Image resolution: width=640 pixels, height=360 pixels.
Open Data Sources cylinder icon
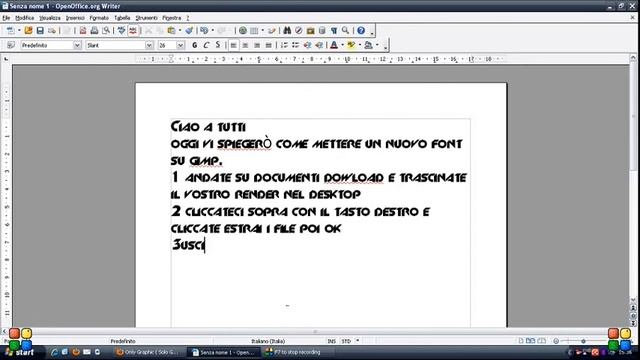point(322,31)
